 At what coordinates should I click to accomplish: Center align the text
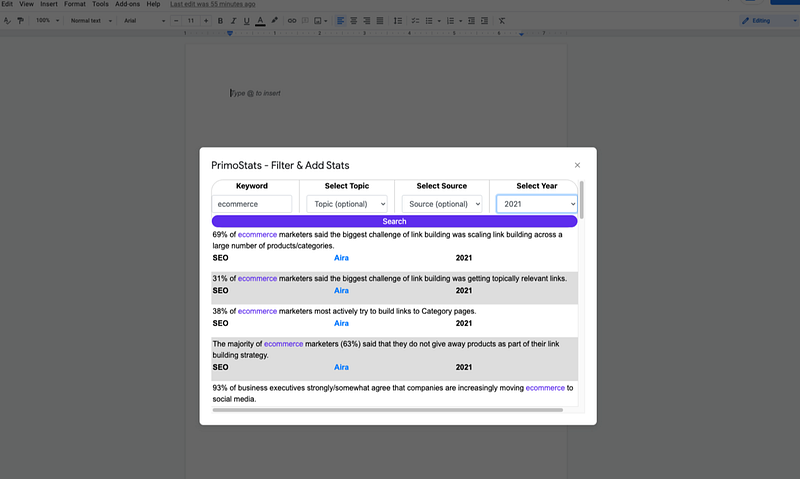(354, 21)
